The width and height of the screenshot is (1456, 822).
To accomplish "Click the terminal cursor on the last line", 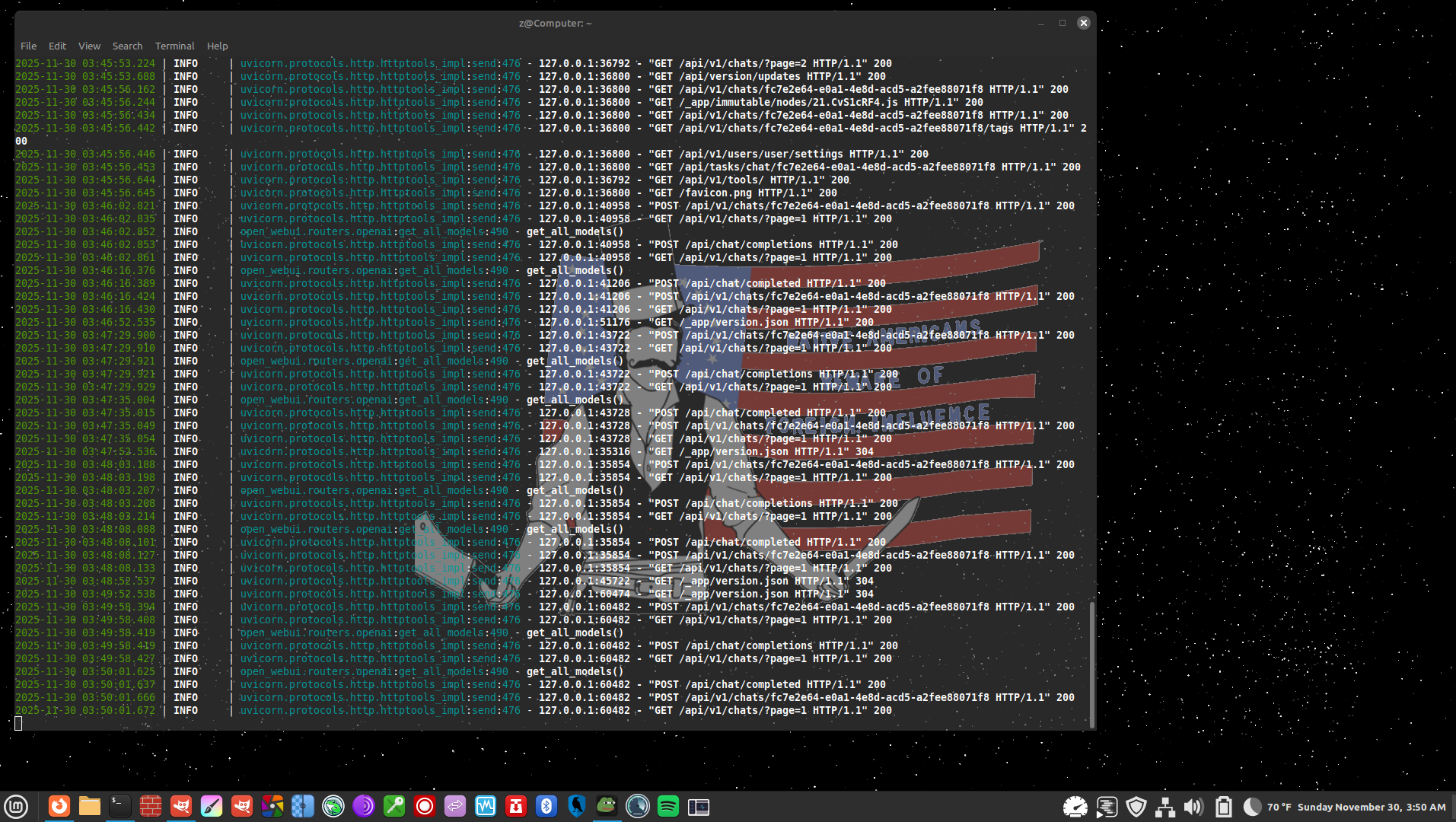I will click(x=18, y=723).
